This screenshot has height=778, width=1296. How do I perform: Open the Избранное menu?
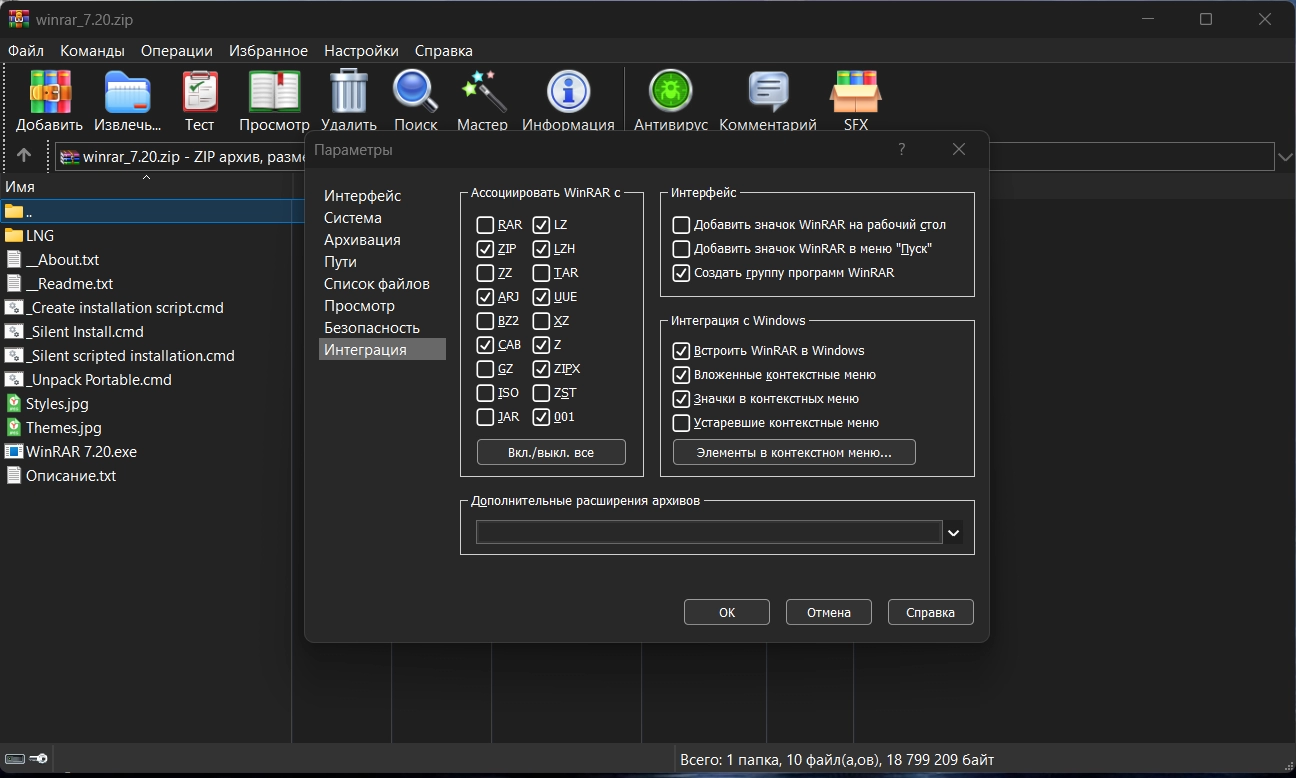click(x=268, y=51)
